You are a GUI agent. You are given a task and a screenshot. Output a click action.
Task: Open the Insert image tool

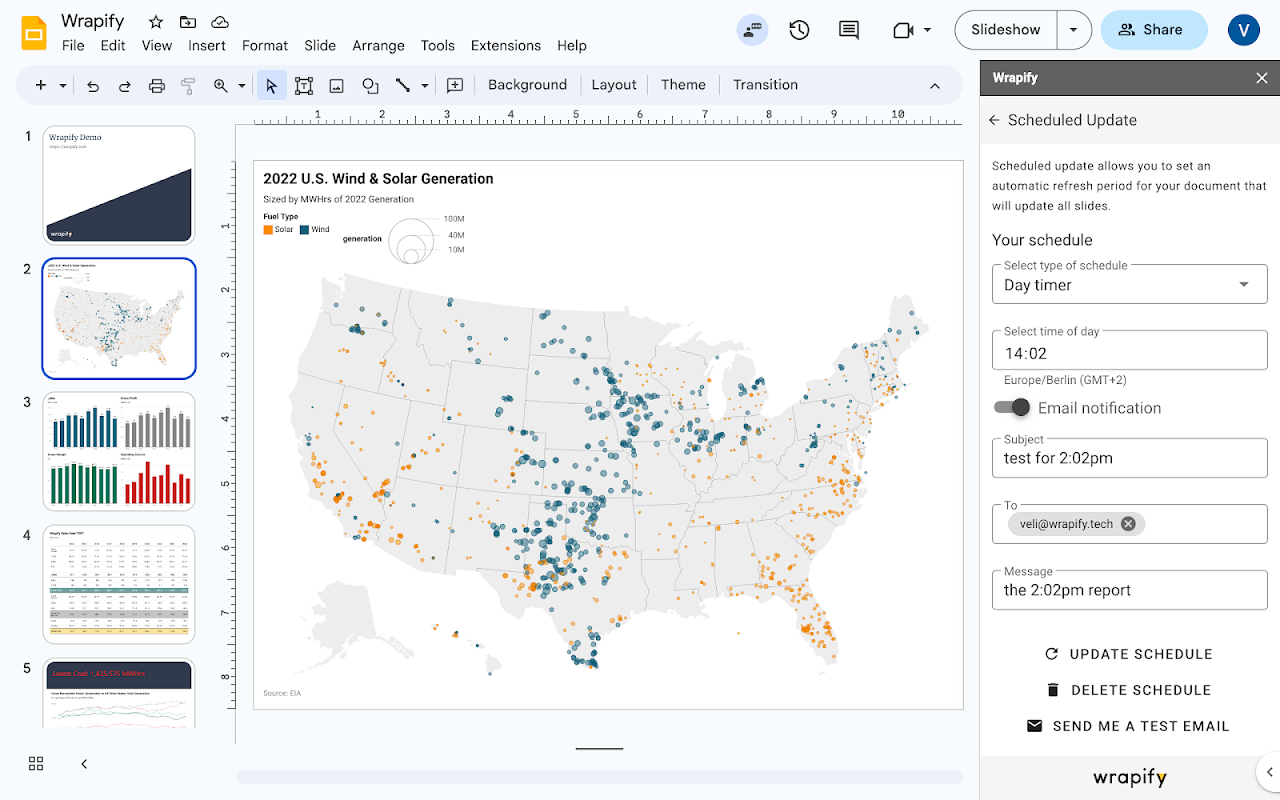coord(336,85)
